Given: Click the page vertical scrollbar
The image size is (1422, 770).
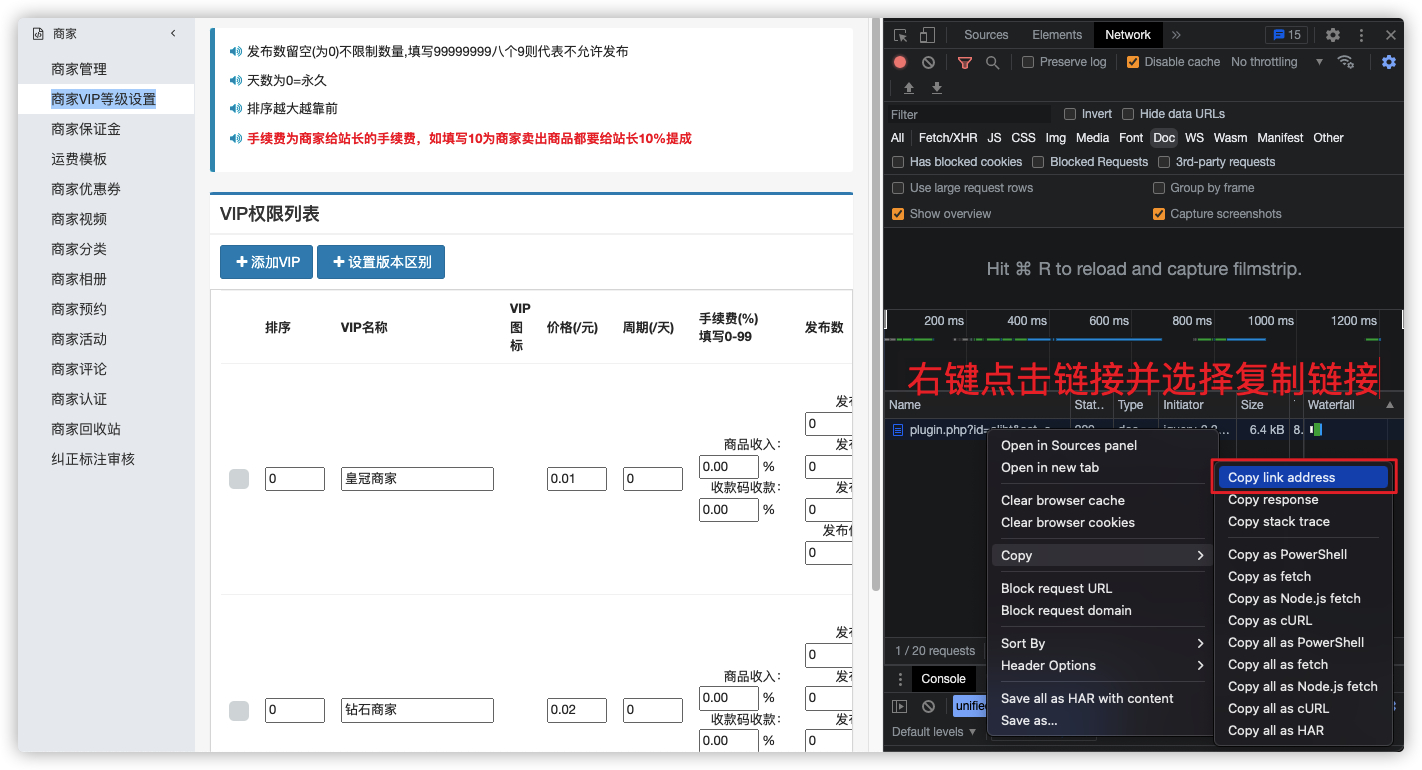Looking at the screenshot, I should [876, 305].
